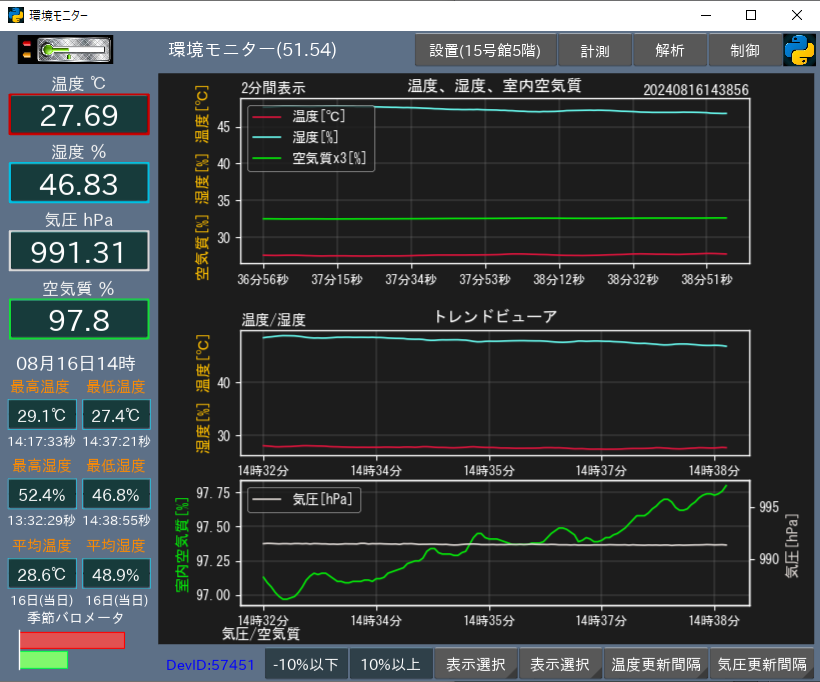Click the average temperature 28.6℃ box
Screen dimensions: 820x682
pos(42,574)
